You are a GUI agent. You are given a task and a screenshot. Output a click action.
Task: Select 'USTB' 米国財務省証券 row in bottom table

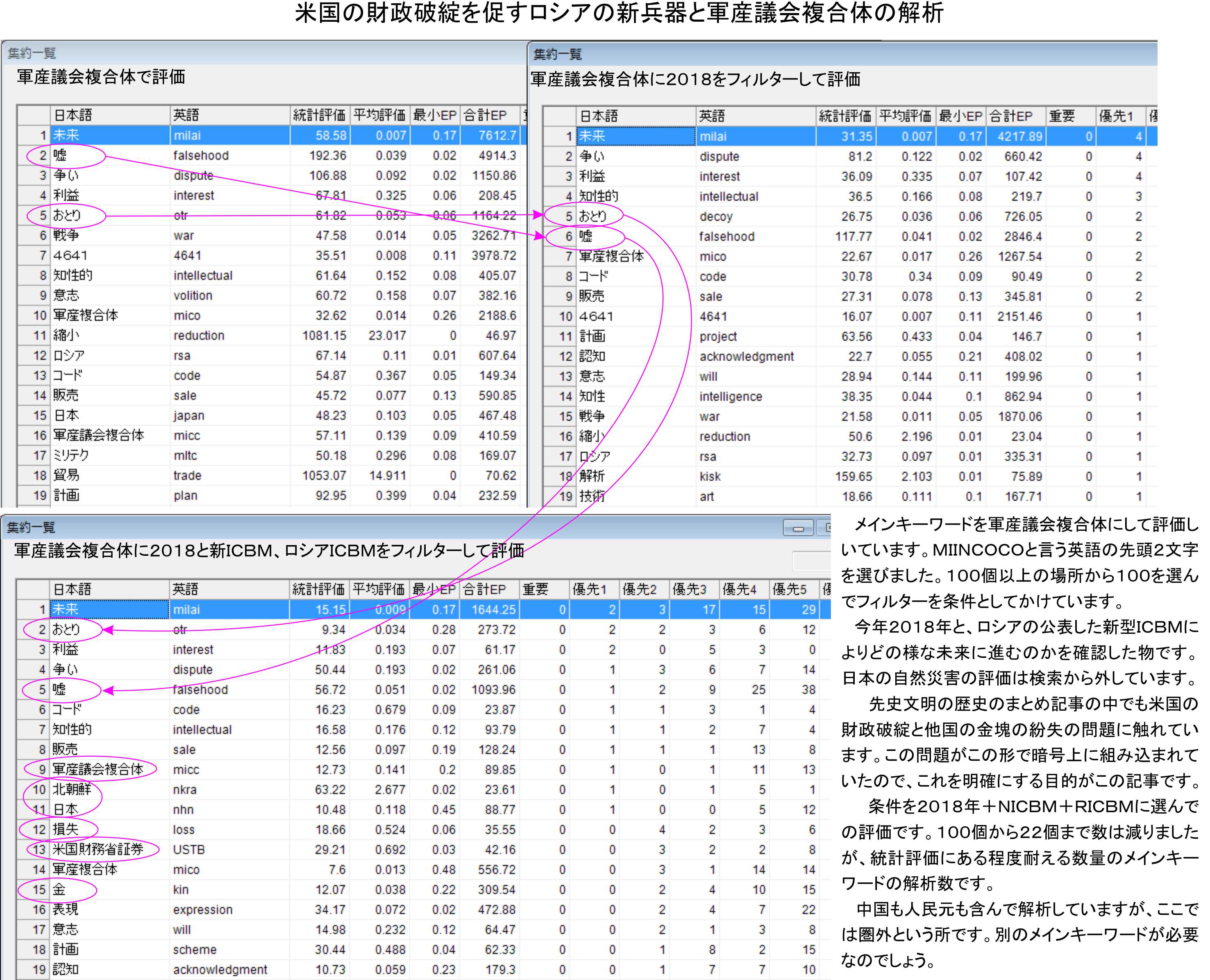[423, 850]
